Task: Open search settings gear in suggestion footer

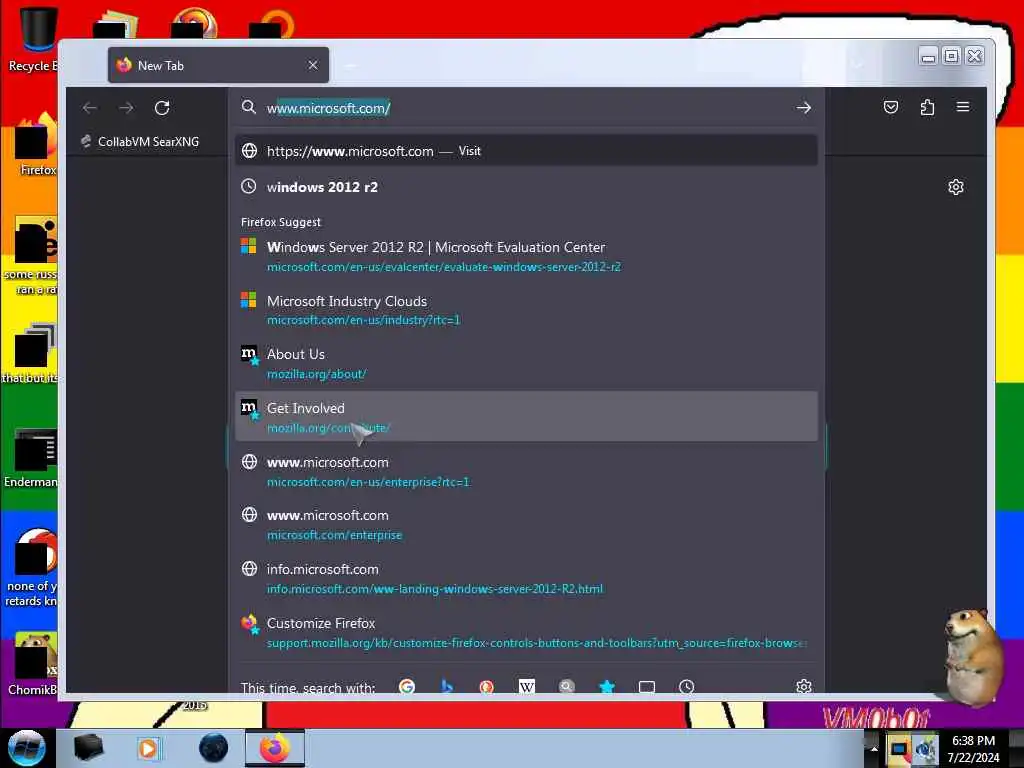Action: tap(804, 686)
